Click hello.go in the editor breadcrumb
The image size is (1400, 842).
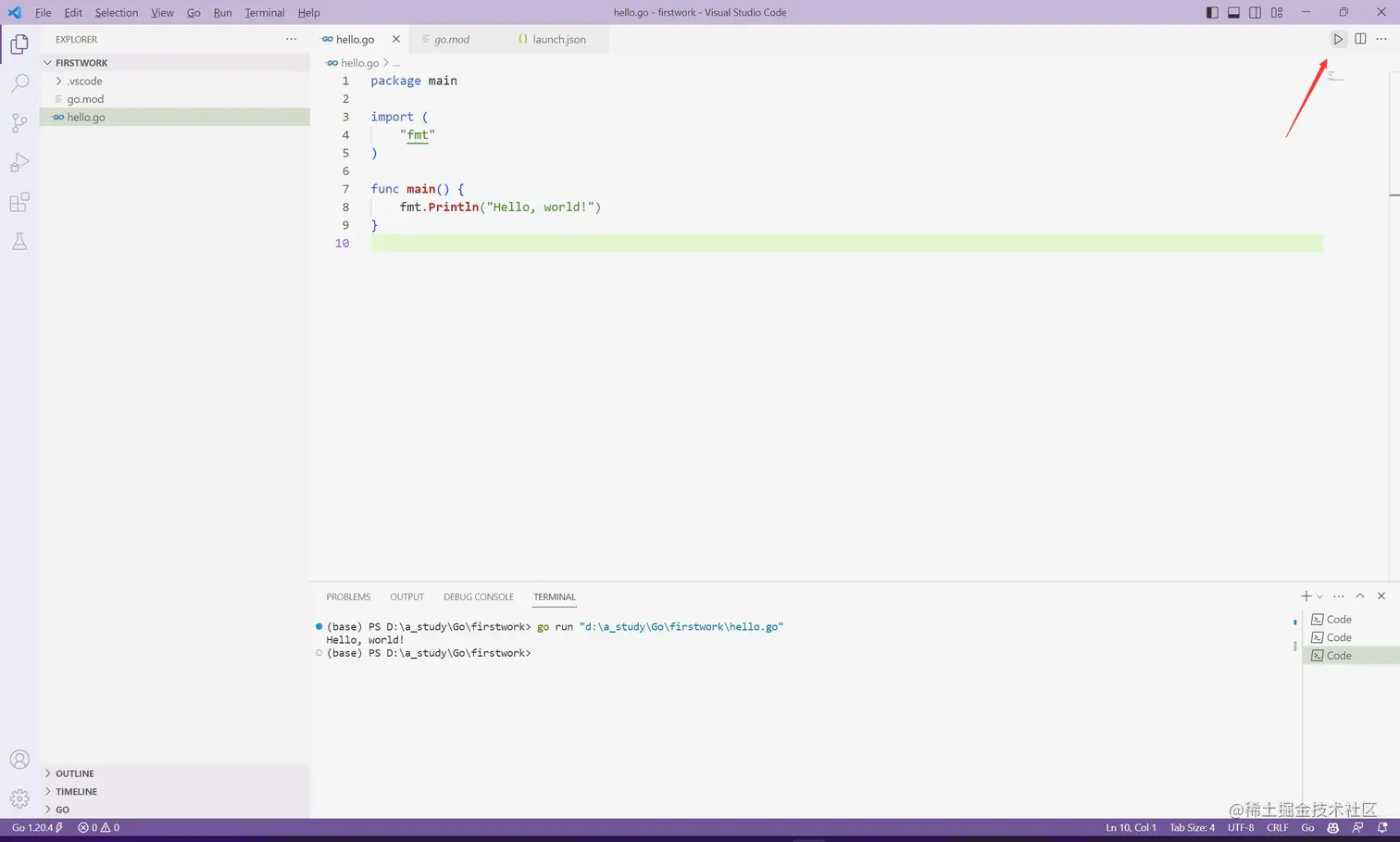click(359, 63)
